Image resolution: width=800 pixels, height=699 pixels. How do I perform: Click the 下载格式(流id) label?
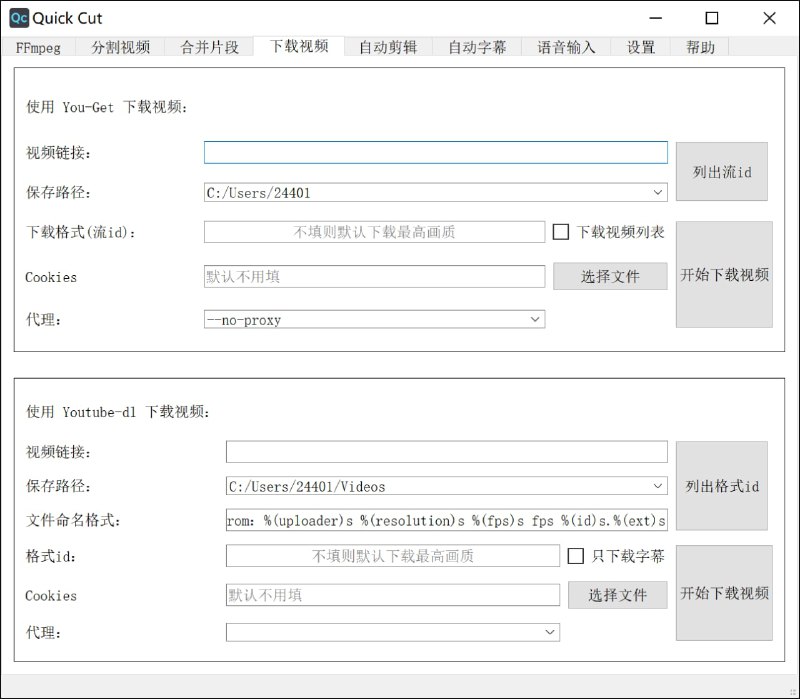click(81, 233)
